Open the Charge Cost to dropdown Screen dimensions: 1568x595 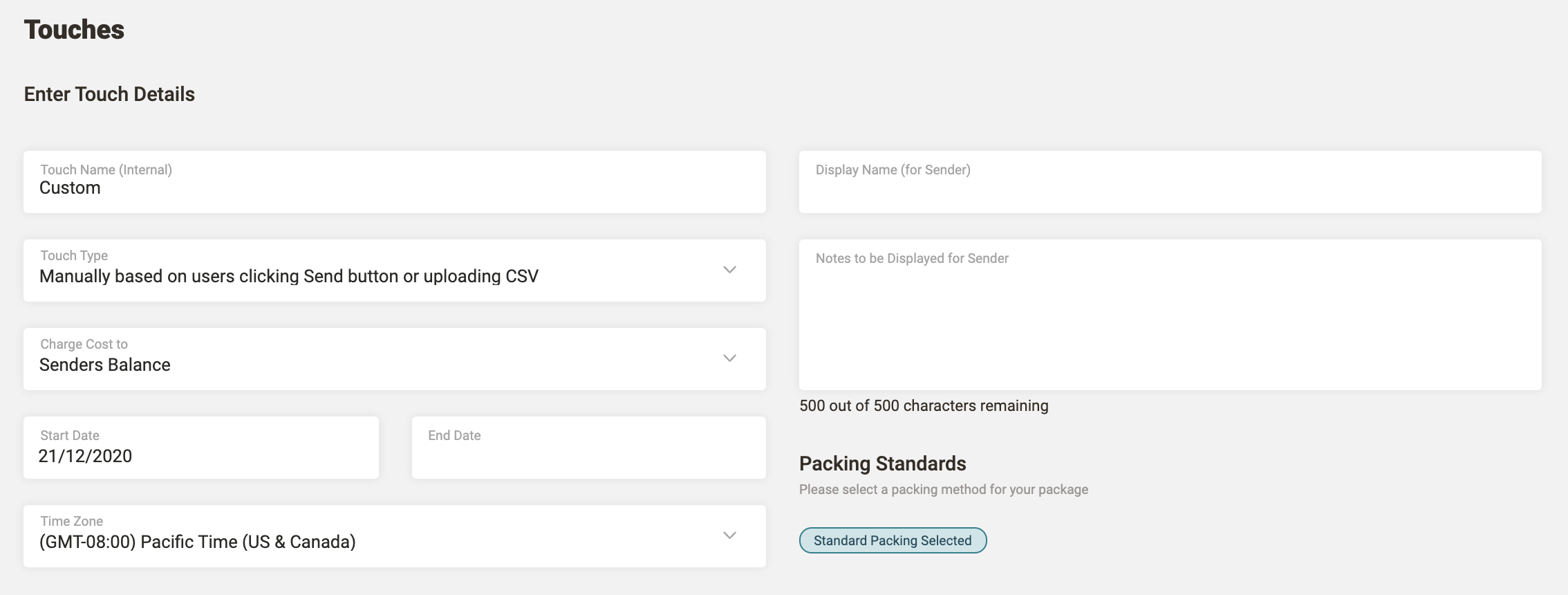(395, 359)
